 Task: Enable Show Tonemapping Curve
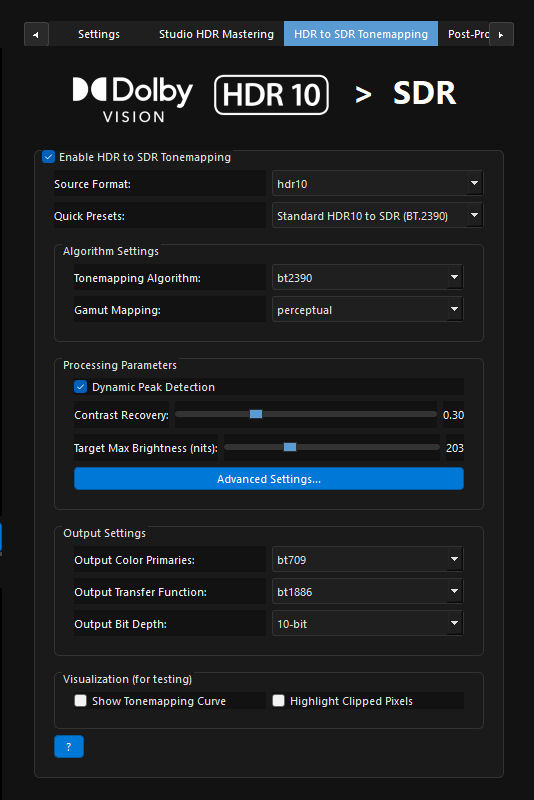(81, 701)
